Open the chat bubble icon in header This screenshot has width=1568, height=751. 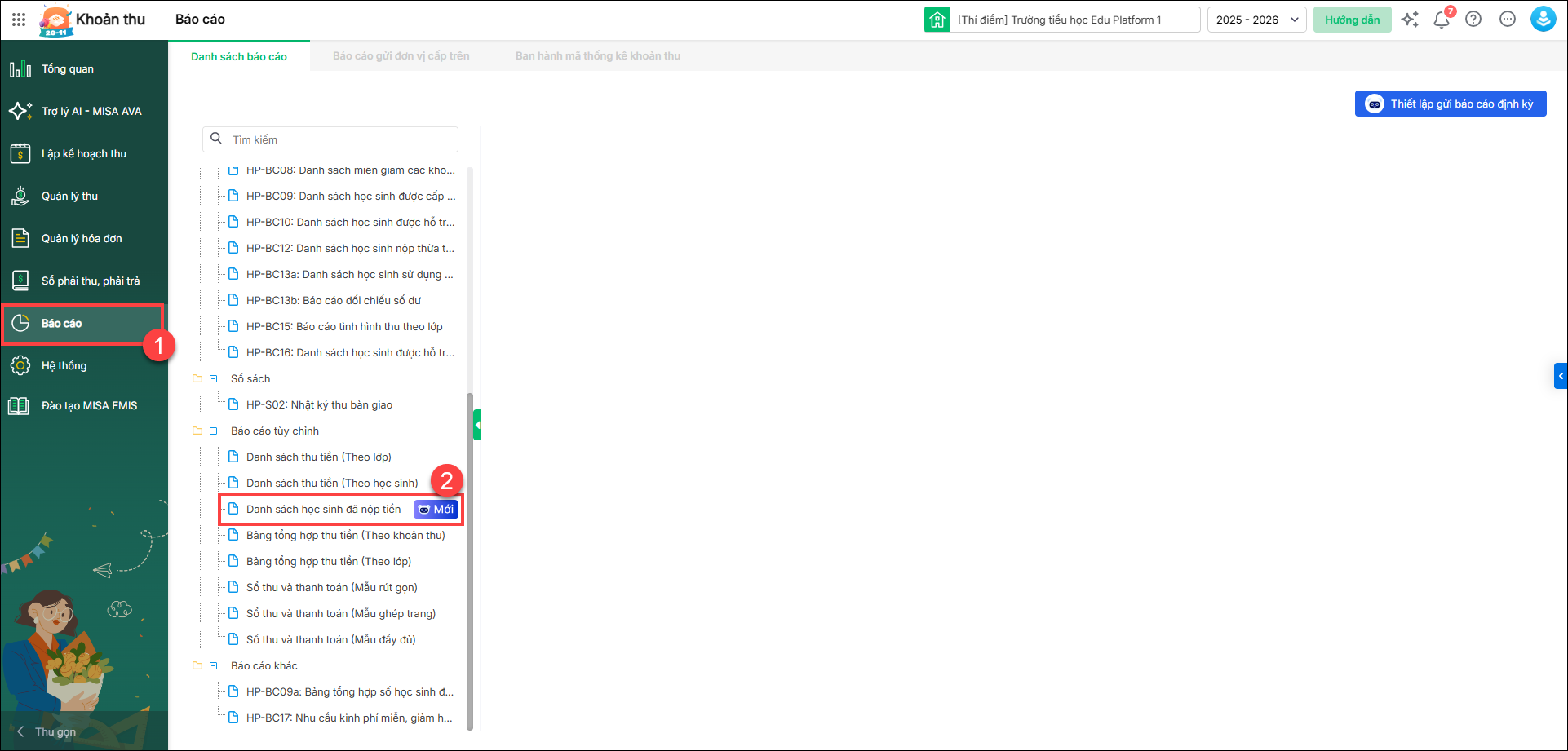tap(1508, 20)
